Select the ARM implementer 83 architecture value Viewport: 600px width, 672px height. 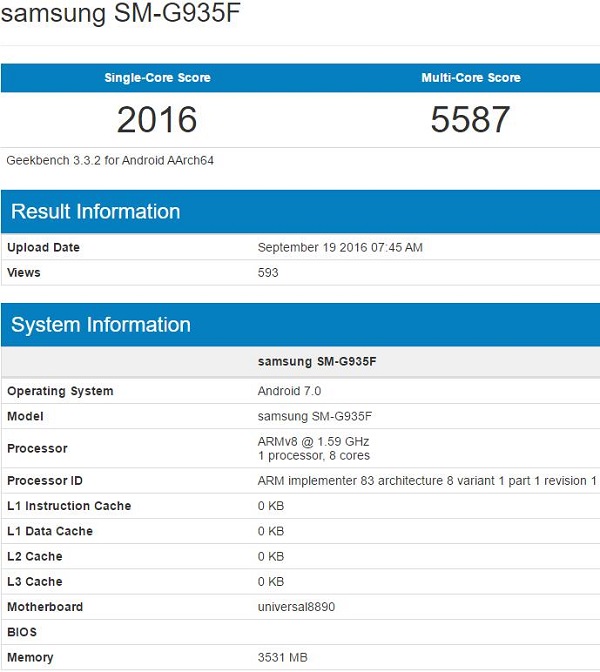click(427, 480)
